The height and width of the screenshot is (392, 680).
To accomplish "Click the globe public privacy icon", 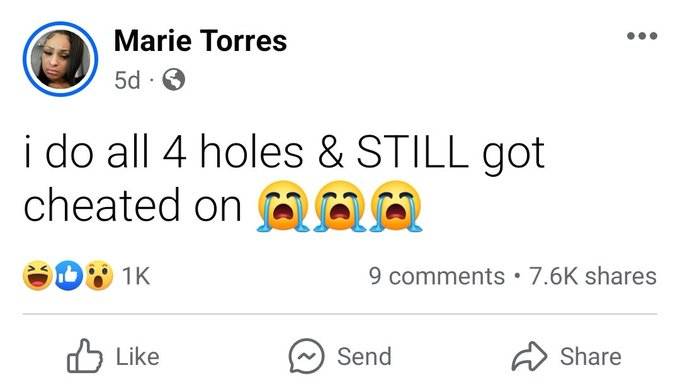I will 173,79.
